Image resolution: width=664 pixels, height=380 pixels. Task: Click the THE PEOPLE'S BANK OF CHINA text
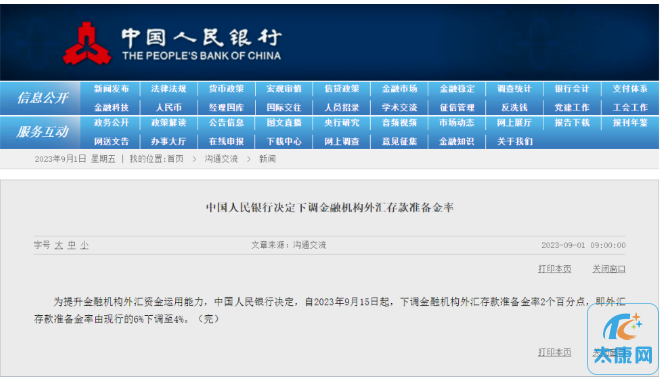point(202,56)
